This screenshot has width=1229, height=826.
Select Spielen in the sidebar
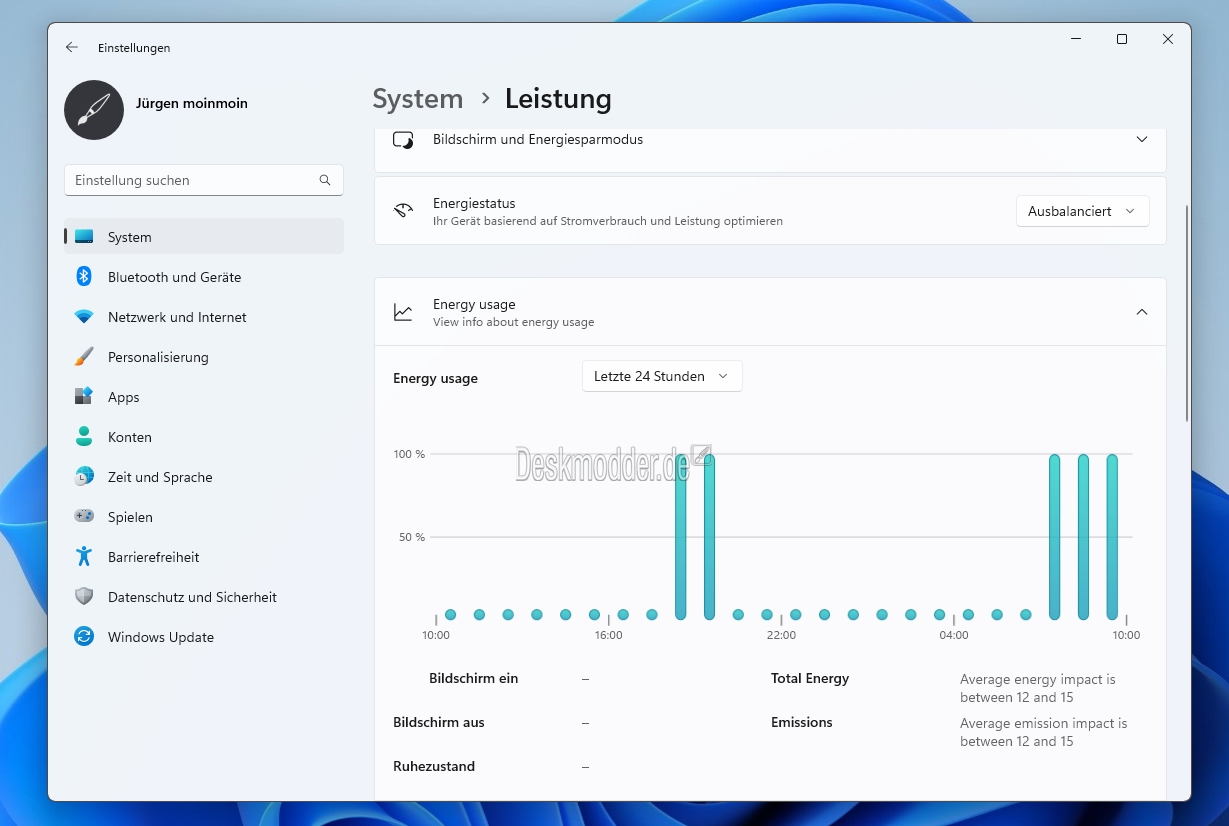pyautogui.click(x=204, y=517)
